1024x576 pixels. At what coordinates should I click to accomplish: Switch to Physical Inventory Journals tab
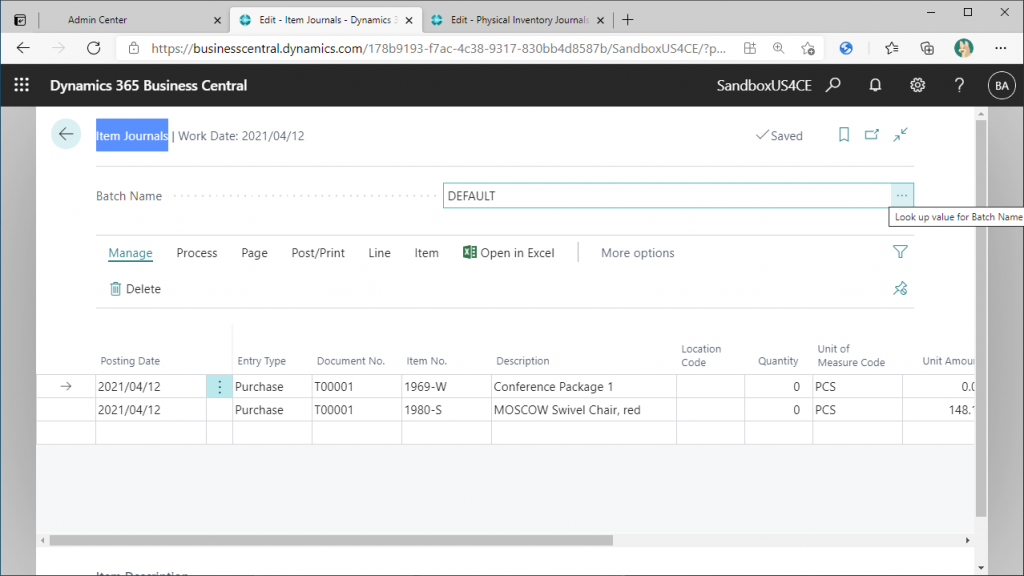click(x=519, y=20)
